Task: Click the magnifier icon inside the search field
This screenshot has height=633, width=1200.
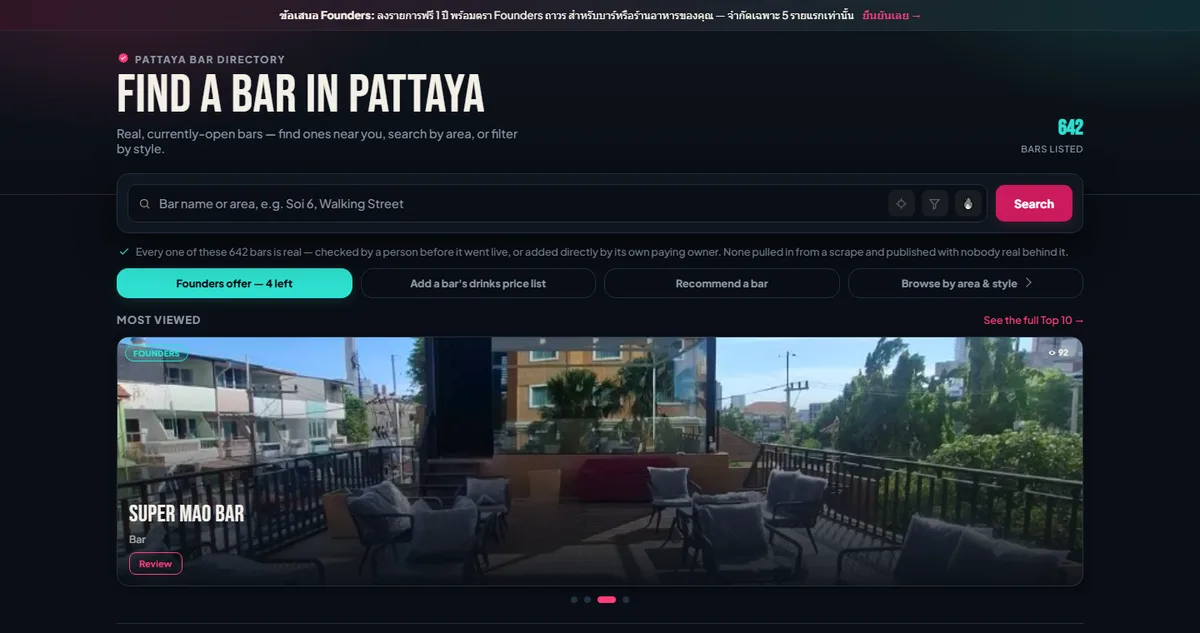Action: pyautogui.click(x=145, y=204)
